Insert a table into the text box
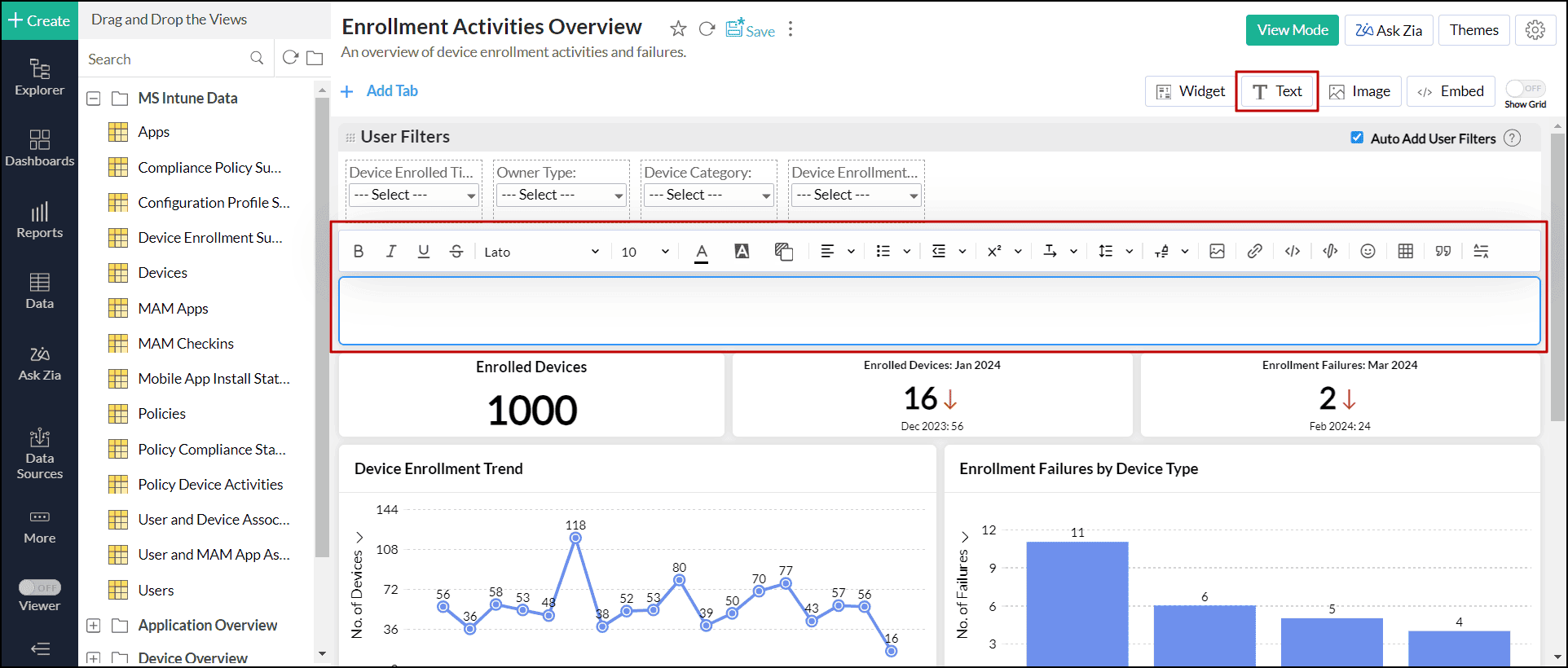Image resolution: width=1568 pixels, height=668 pixels. [x=1406, y=252]
